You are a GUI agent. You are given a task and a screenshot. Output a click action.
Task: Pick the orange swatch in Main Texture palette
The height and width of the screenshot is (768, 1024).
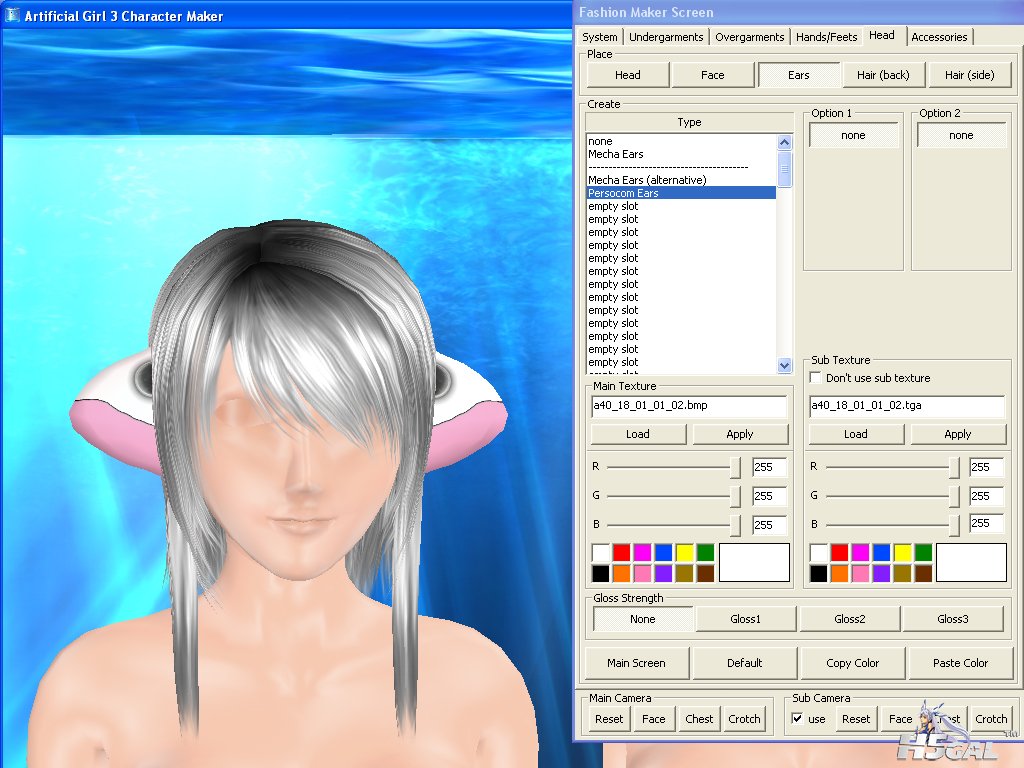(x=622, y=573)
